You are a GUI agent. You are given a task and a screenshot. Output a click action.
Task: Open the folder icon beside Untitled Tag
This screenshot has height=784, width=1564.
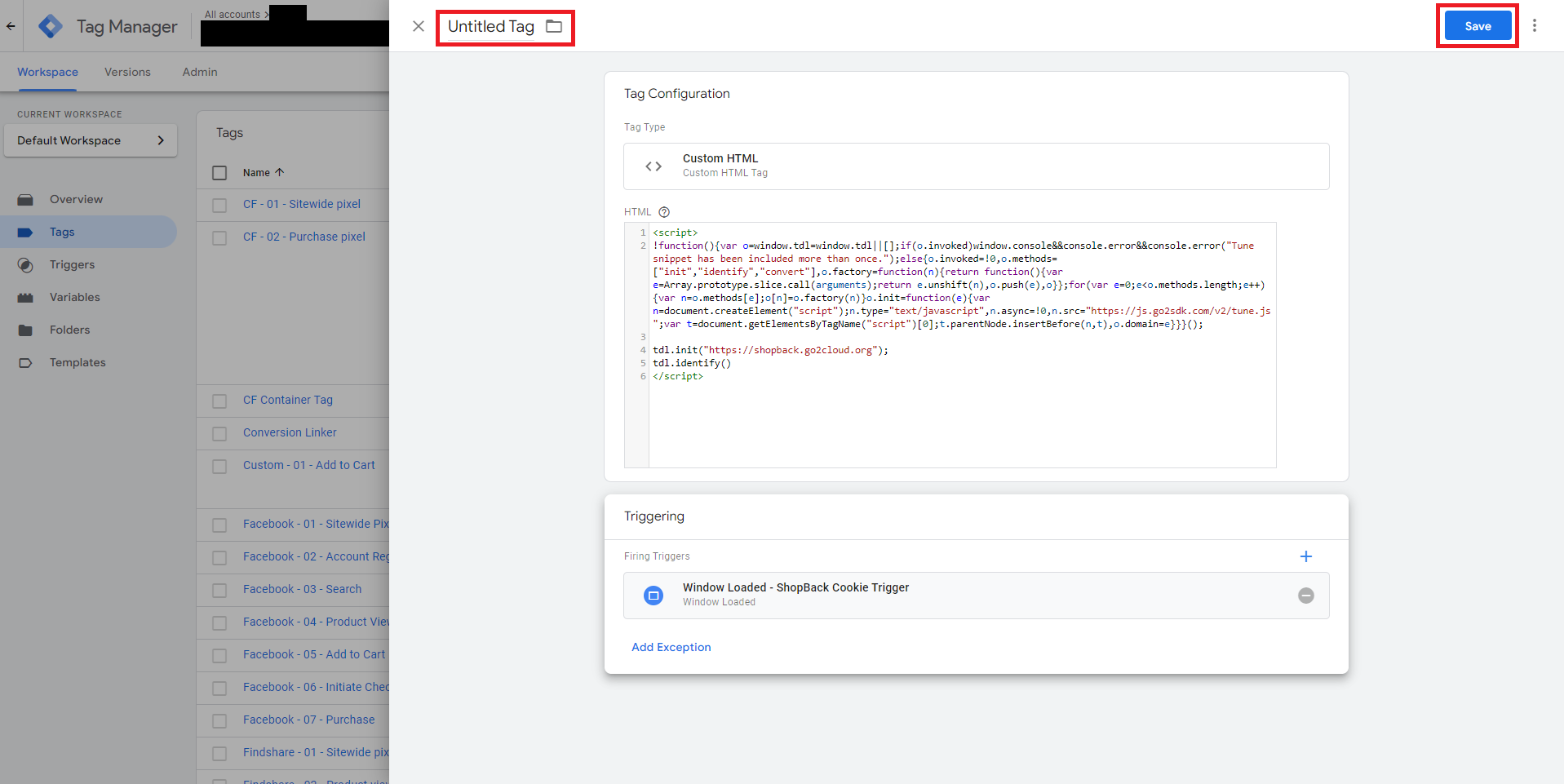point(554,26)
